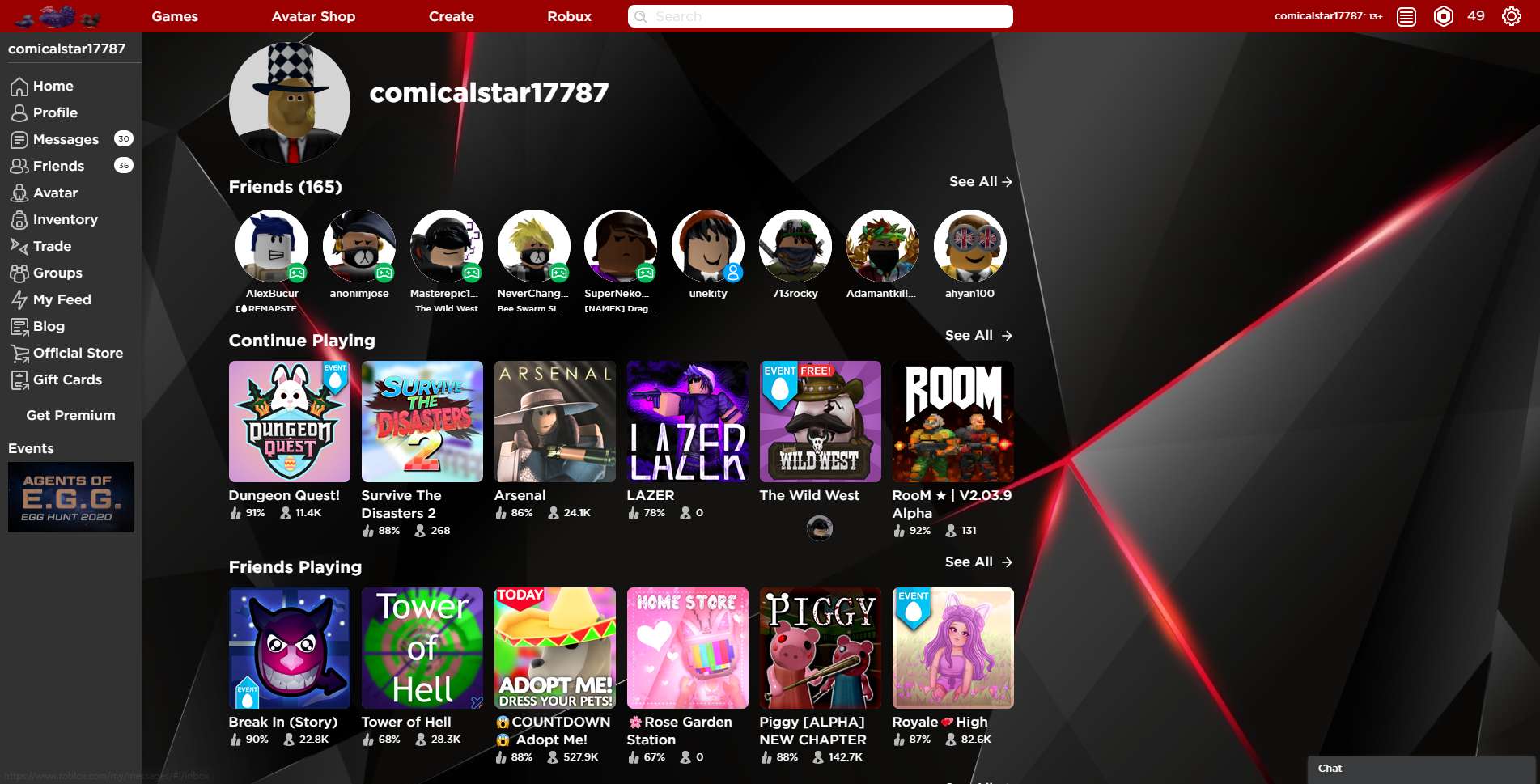See All Continue Playing games
The height and width of the screenshot is (784, 1540).
(978, 336)
